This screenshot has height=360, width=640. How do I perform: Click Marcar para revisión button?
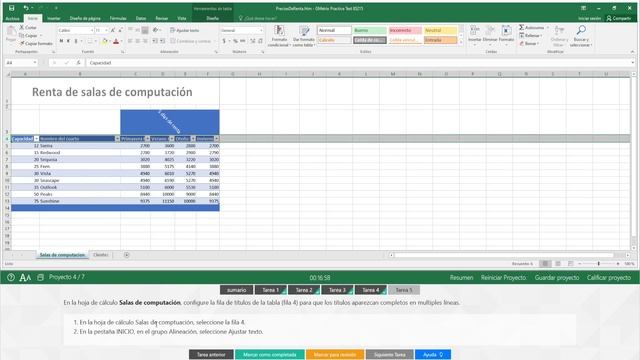pyautogui.click(x=335, y=354)
